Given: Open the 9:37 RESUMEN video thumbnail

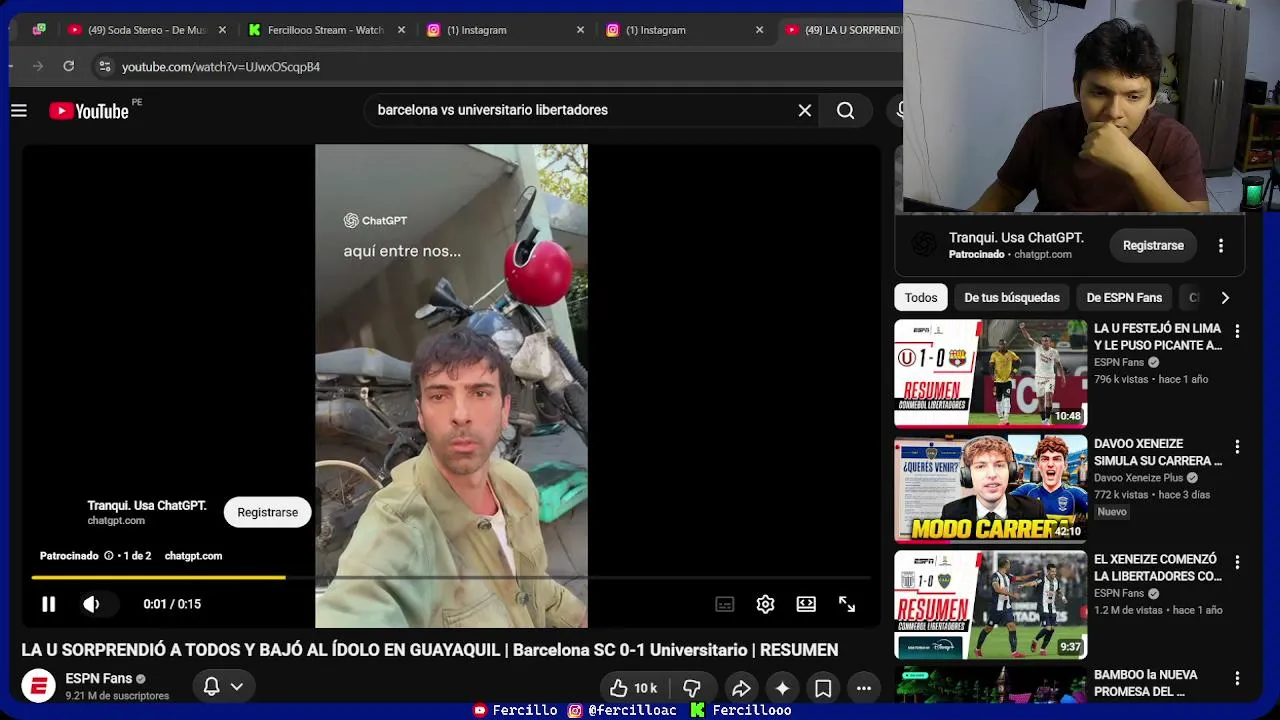Looking at the screenshot, I should [x=990, y=605].
